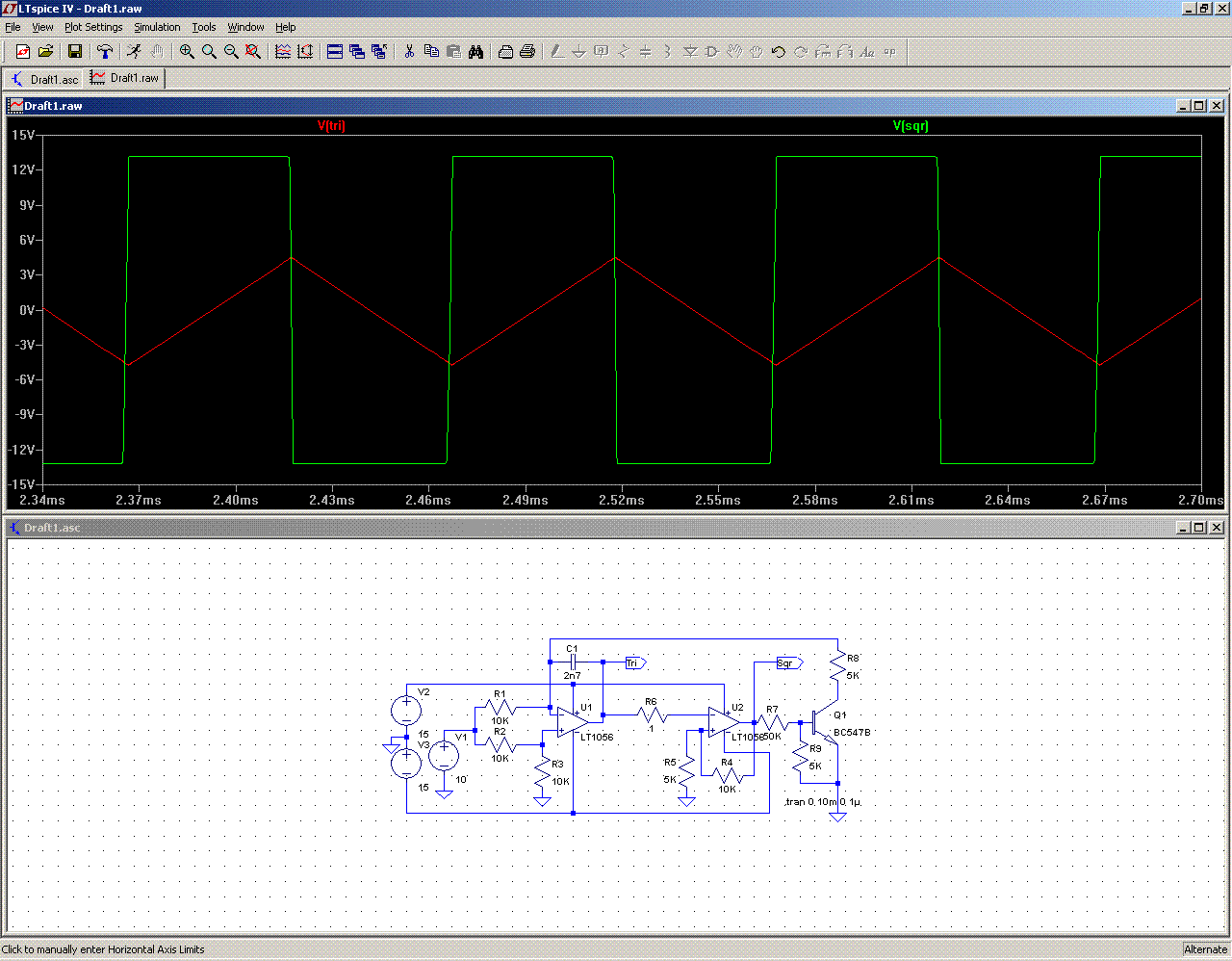Open the Control Panel hammer icon
1232x961 pixels.
point(105,52)
